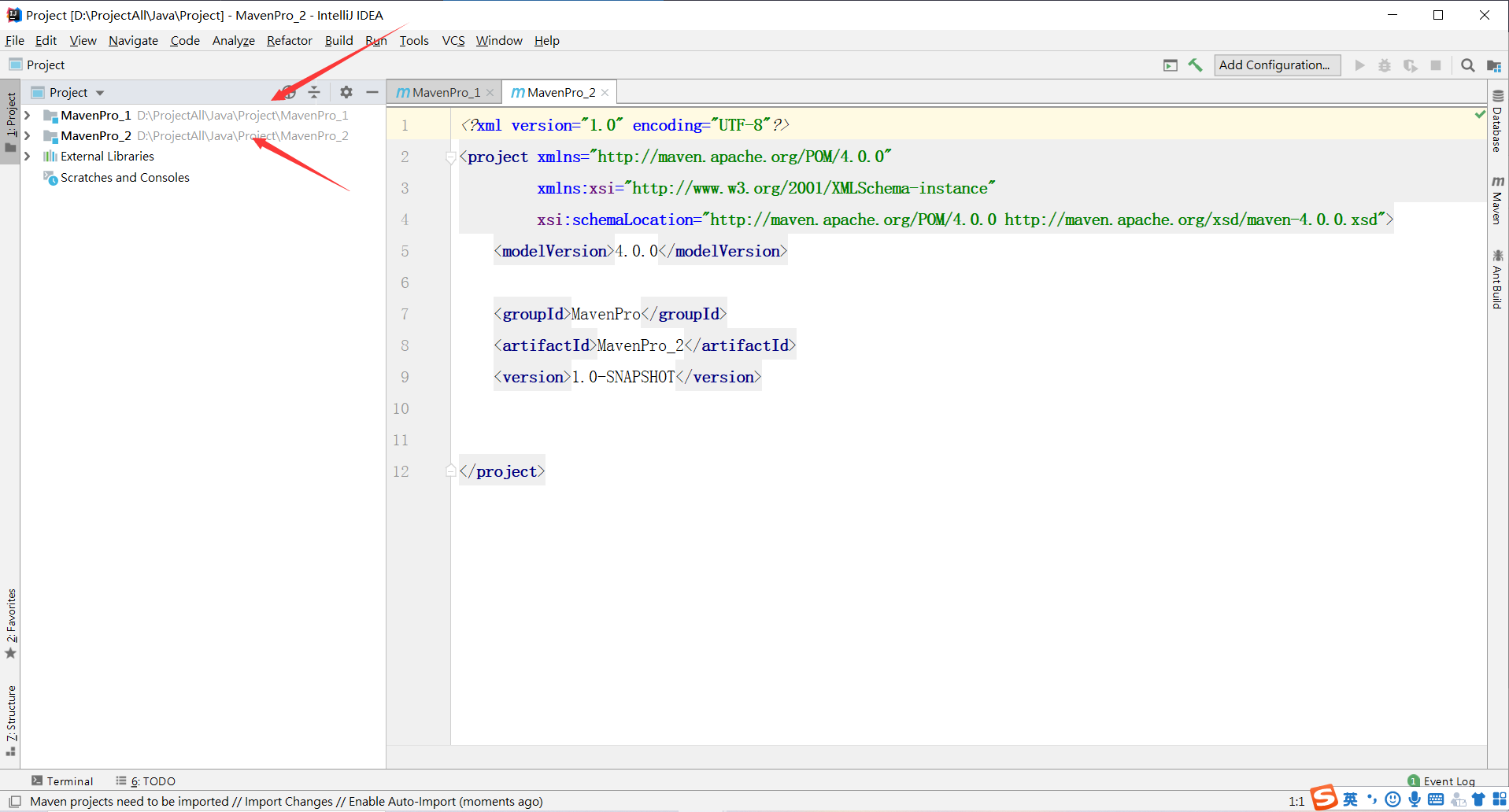The image size is (1509, 812).
Task: Click the Sogou emoji smiley icon
Action: click(1393, 799)
